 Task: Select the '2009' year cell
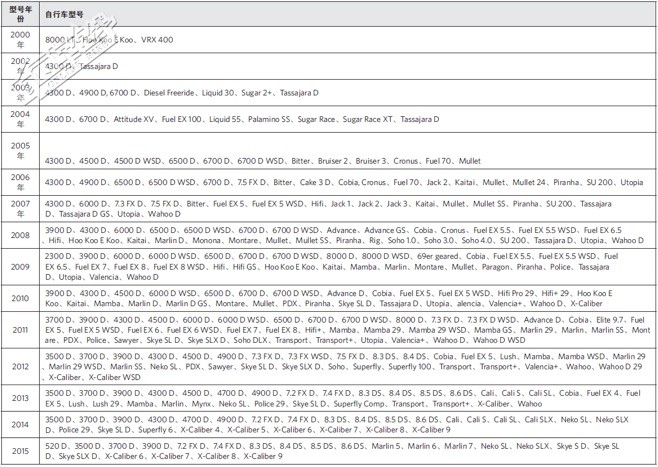[x=20, y=267]
